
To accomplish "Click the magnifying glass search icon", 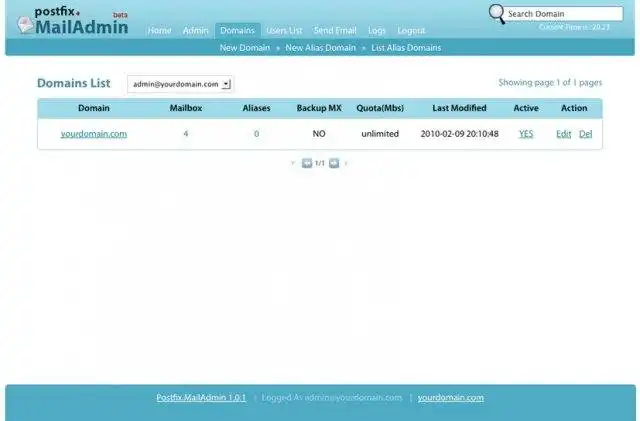I will 497,14.
